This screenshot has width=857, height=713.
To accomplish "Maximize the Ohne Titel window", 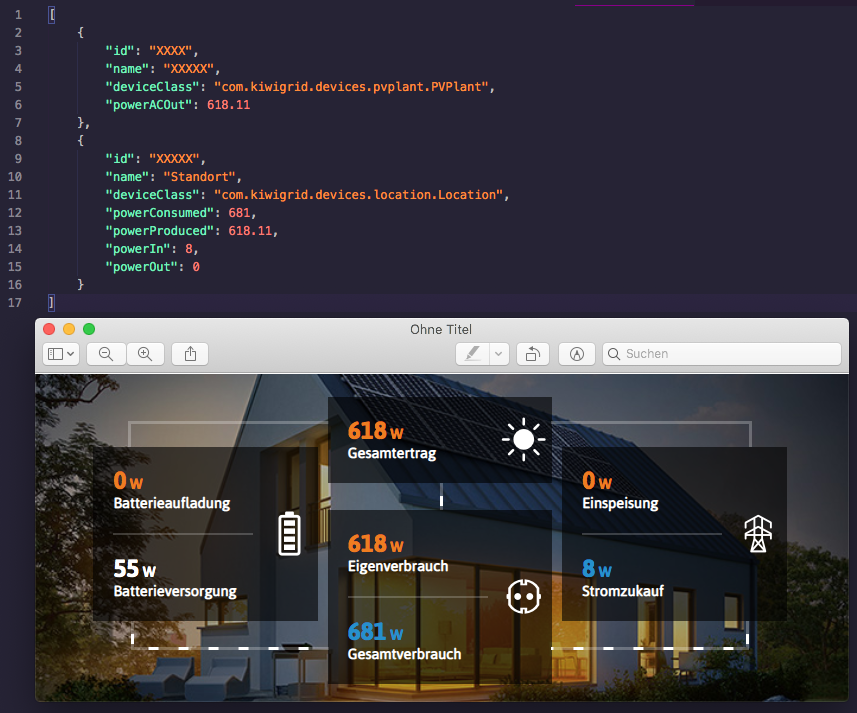I will (89, 329).
